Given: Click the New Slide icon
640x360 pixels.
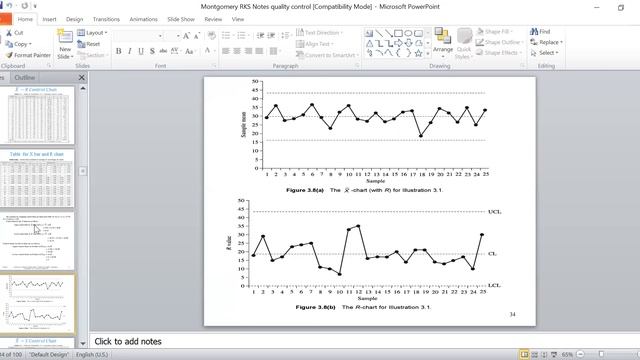Looking at the screenshot, I should click(65, 37).
